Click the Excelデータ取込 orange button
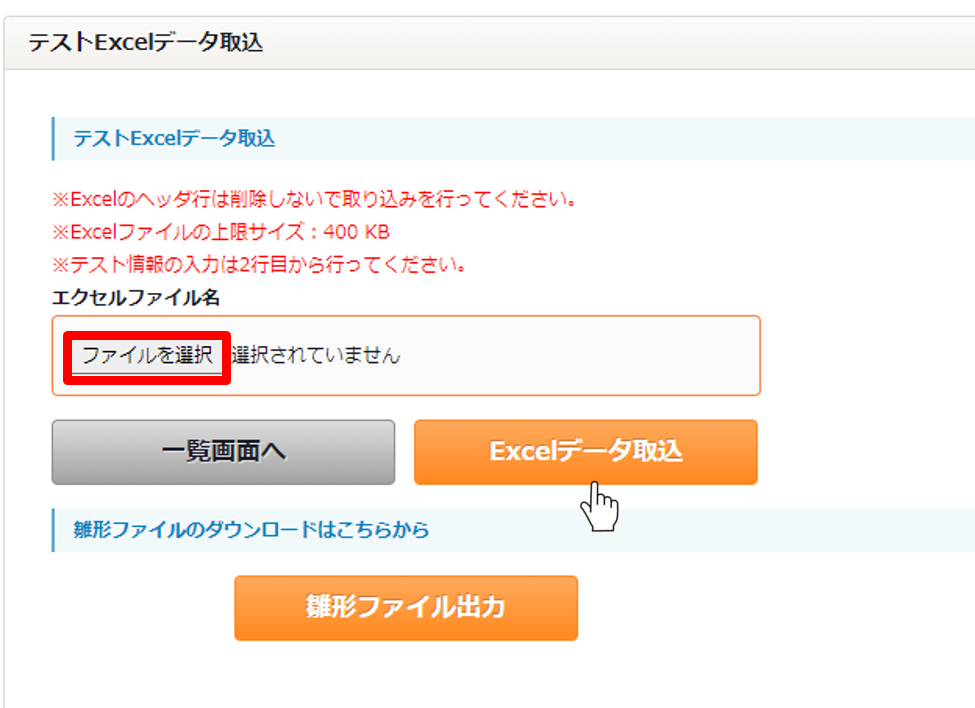This screenshot has width=975, height=708. click(586, 452)
